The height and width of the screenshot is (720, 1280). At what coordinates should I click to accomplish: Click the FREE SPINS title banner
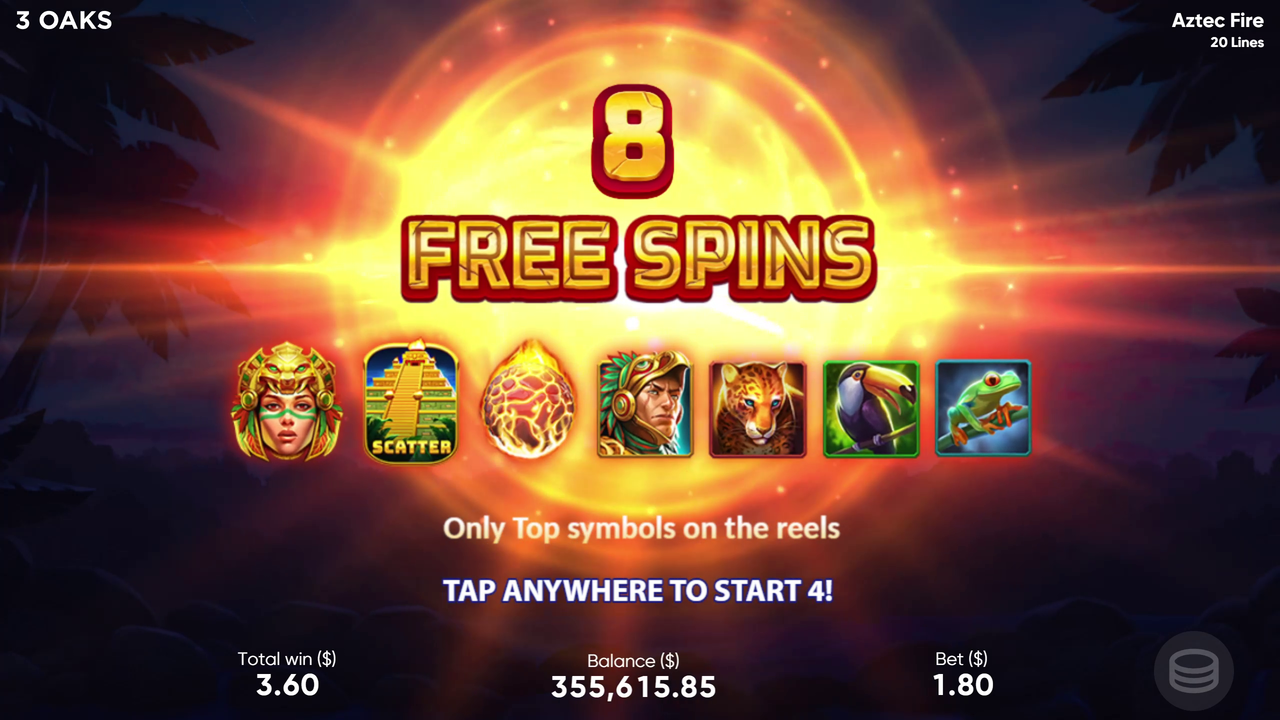(639, 256)
